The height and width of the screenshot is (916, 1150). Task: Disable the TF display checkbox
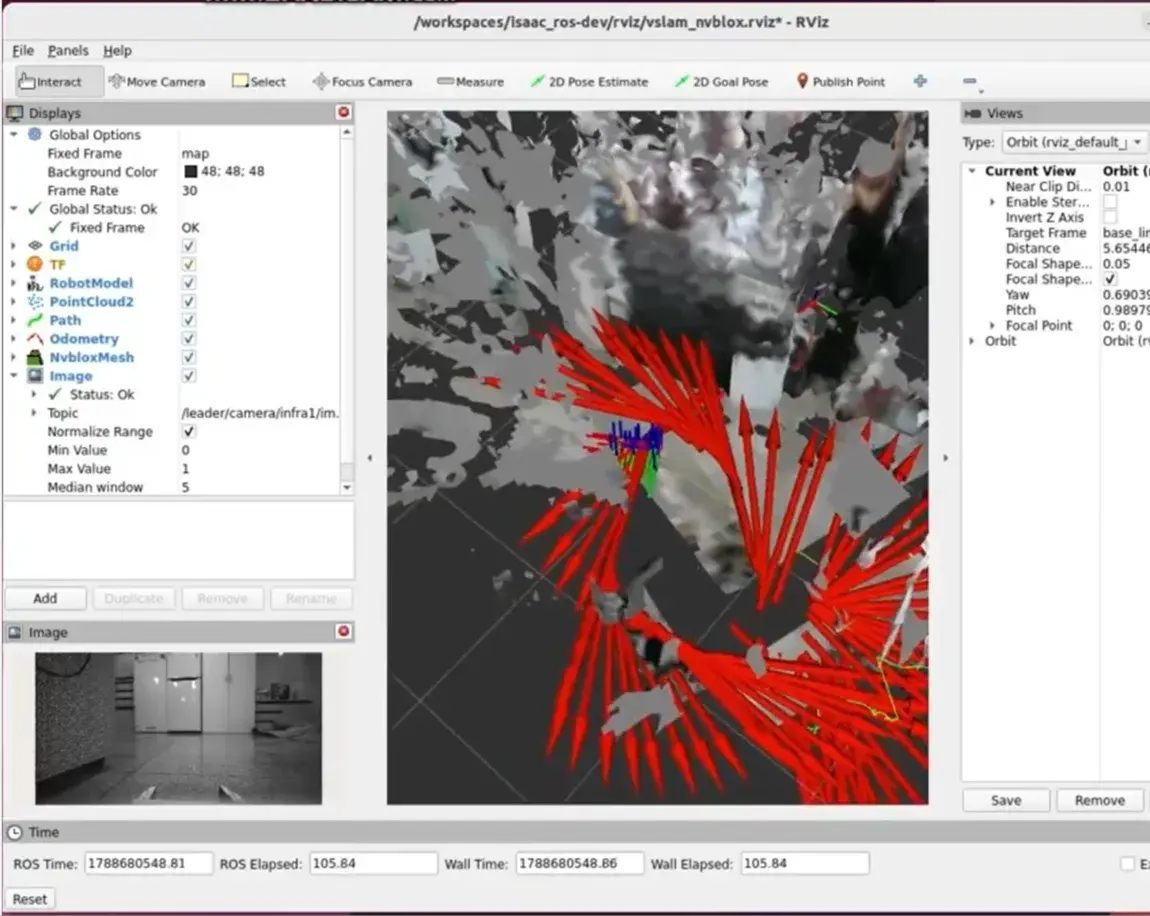click(188, 264)
